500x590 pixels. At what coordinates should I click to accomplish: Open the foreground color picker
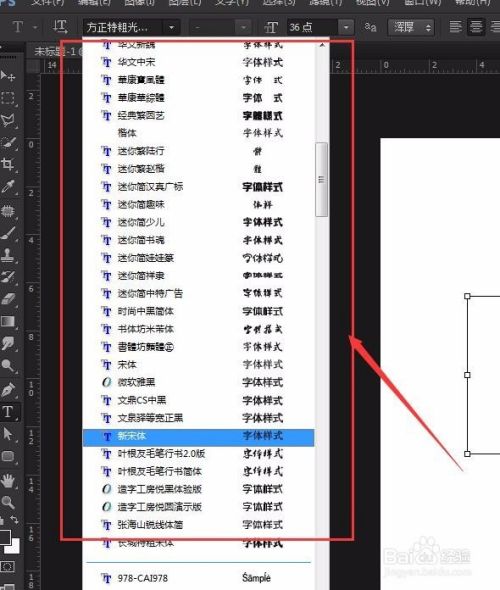point(5,537)
